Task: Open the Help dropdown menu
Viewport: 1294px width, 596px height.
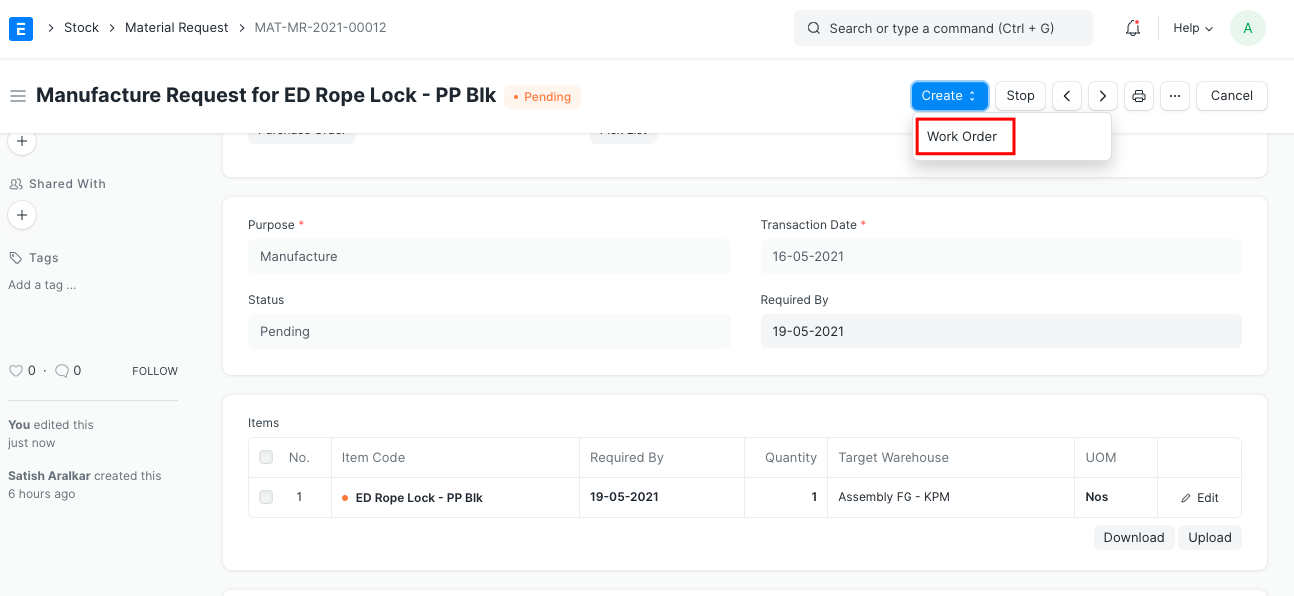Action: (x=1192, y=28)
